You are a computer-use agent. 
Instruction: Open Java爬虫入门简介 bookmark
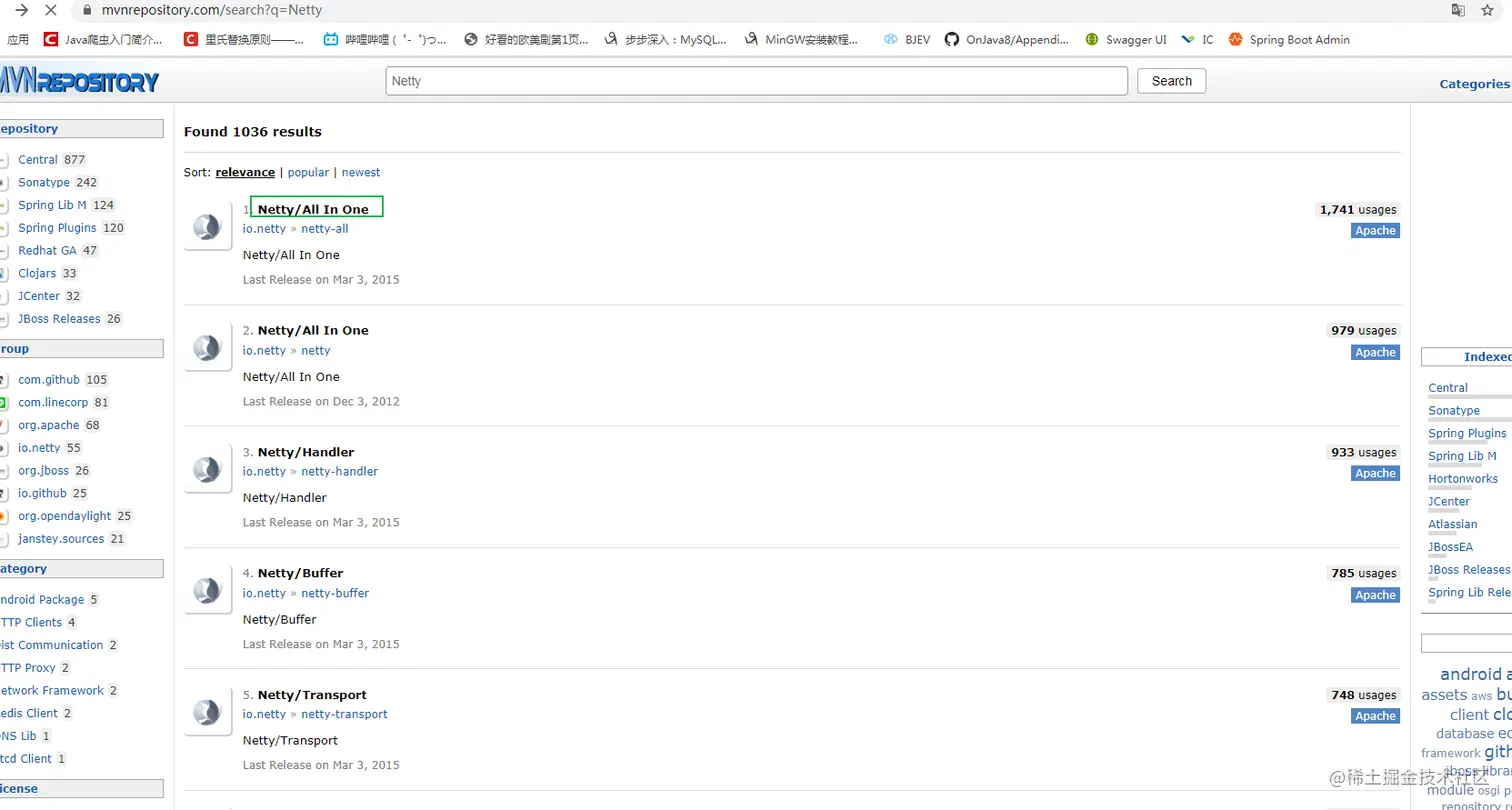click(103, 40)
